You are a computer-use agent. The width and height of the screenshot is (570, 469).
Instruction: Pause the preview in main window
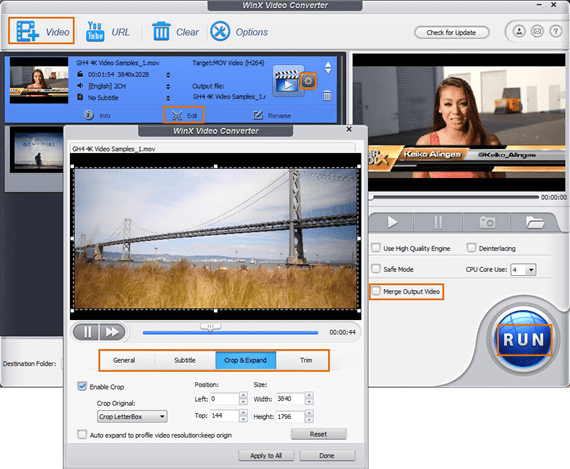click(438, 222)
